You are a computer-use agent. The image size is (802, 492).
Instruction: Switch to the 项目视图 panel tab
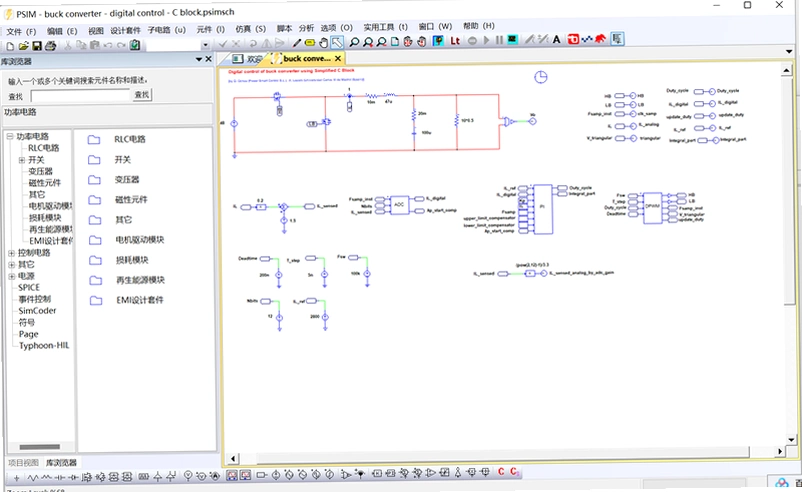(23, 463)
